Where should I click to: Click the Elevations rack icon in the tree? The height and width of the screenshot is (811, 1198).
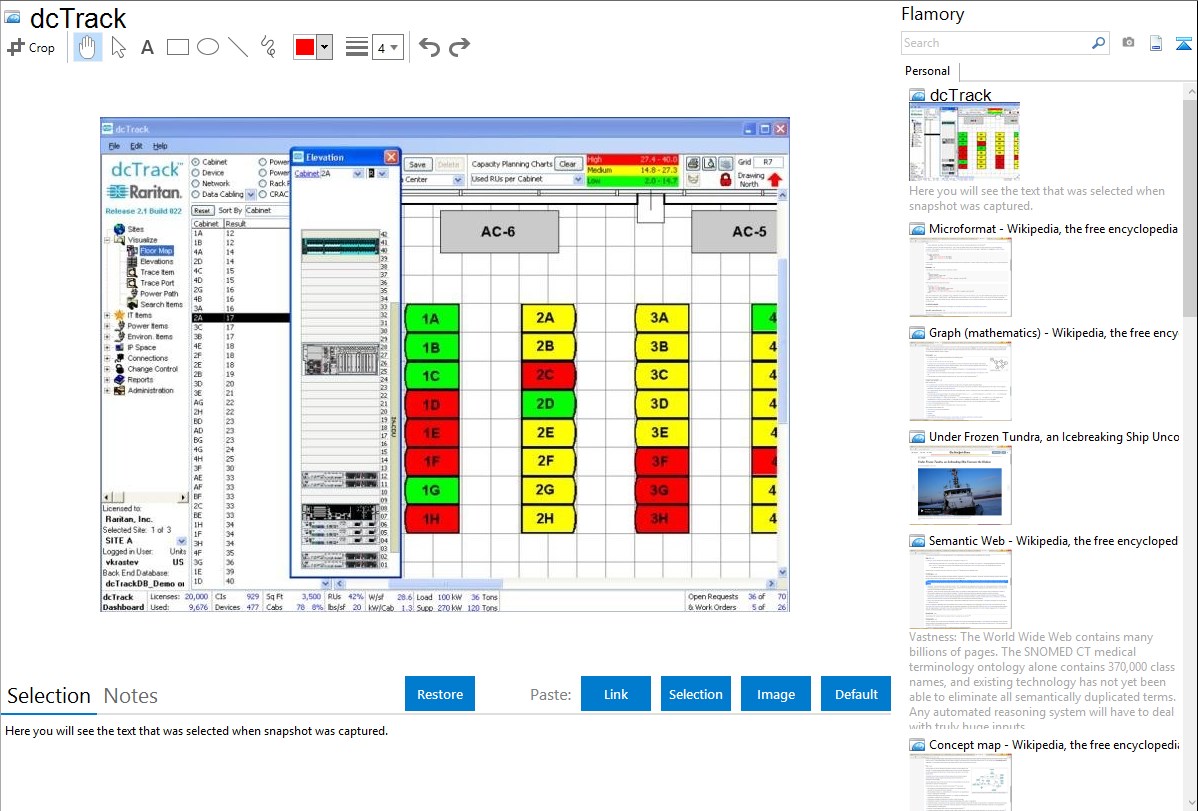tap(132, 261)
